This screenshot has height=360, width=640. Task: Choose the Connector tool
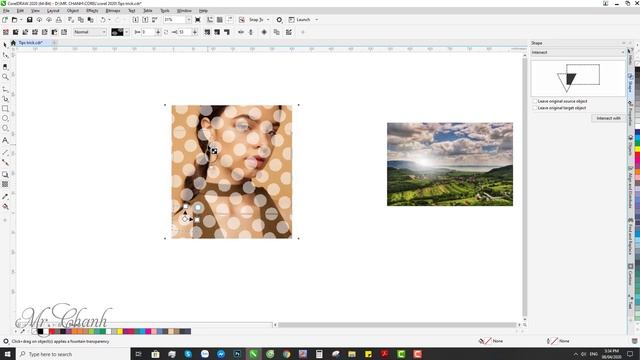(x=5, y=162)
